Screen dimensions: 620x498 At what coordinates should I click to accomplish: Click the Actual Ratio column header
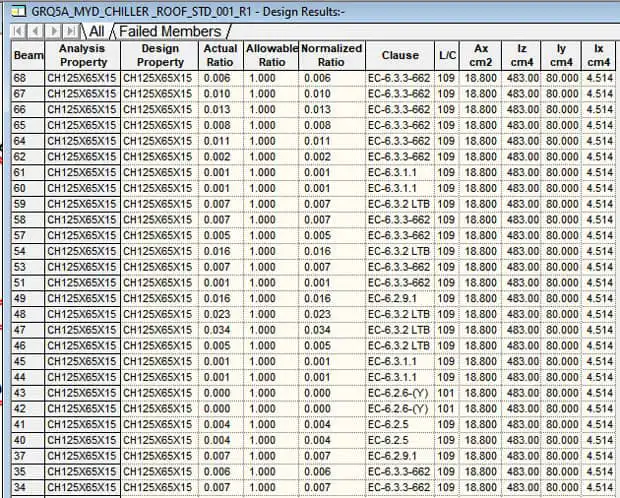[x=221, y=55]
